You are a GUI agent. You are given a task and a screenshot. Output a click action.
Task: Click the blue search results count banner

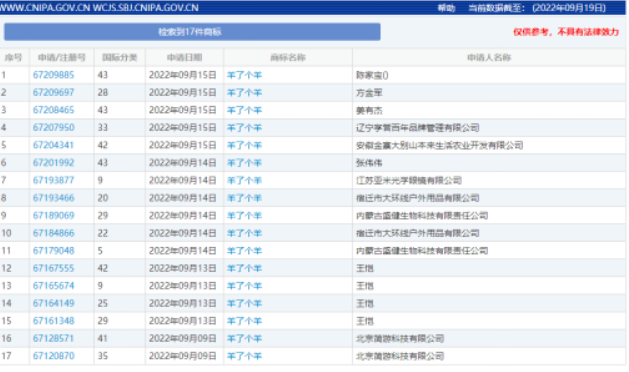tap(192, 32)
